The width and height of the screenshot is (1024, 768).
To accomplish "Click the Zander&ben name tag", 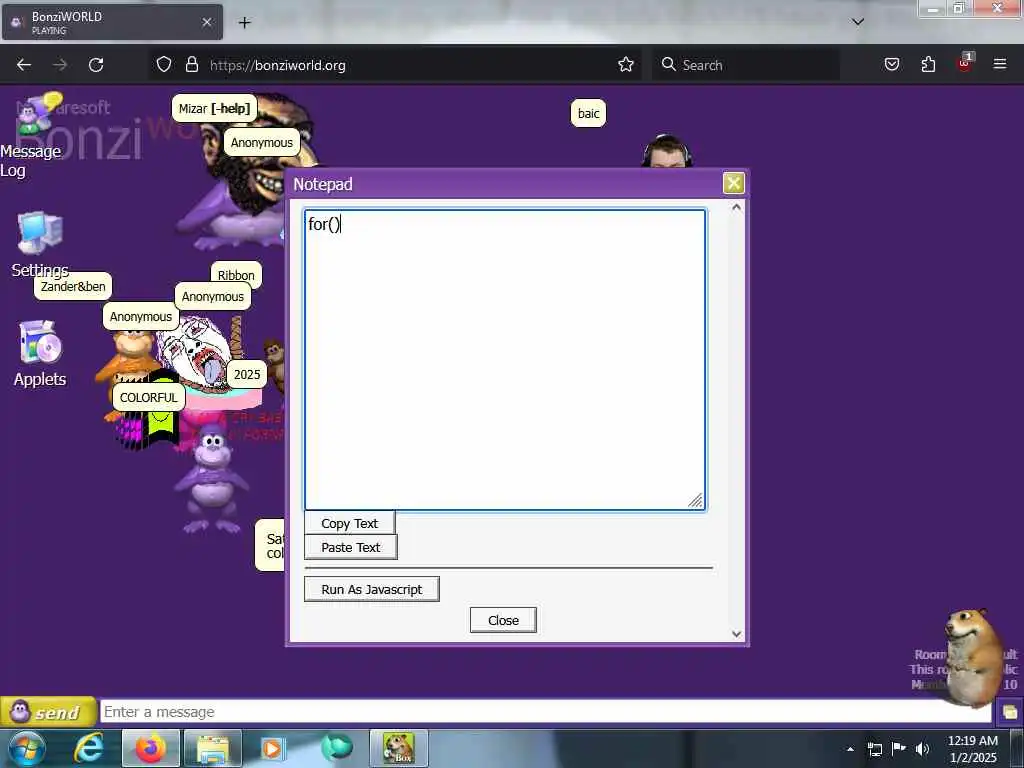I will (73, 286).
